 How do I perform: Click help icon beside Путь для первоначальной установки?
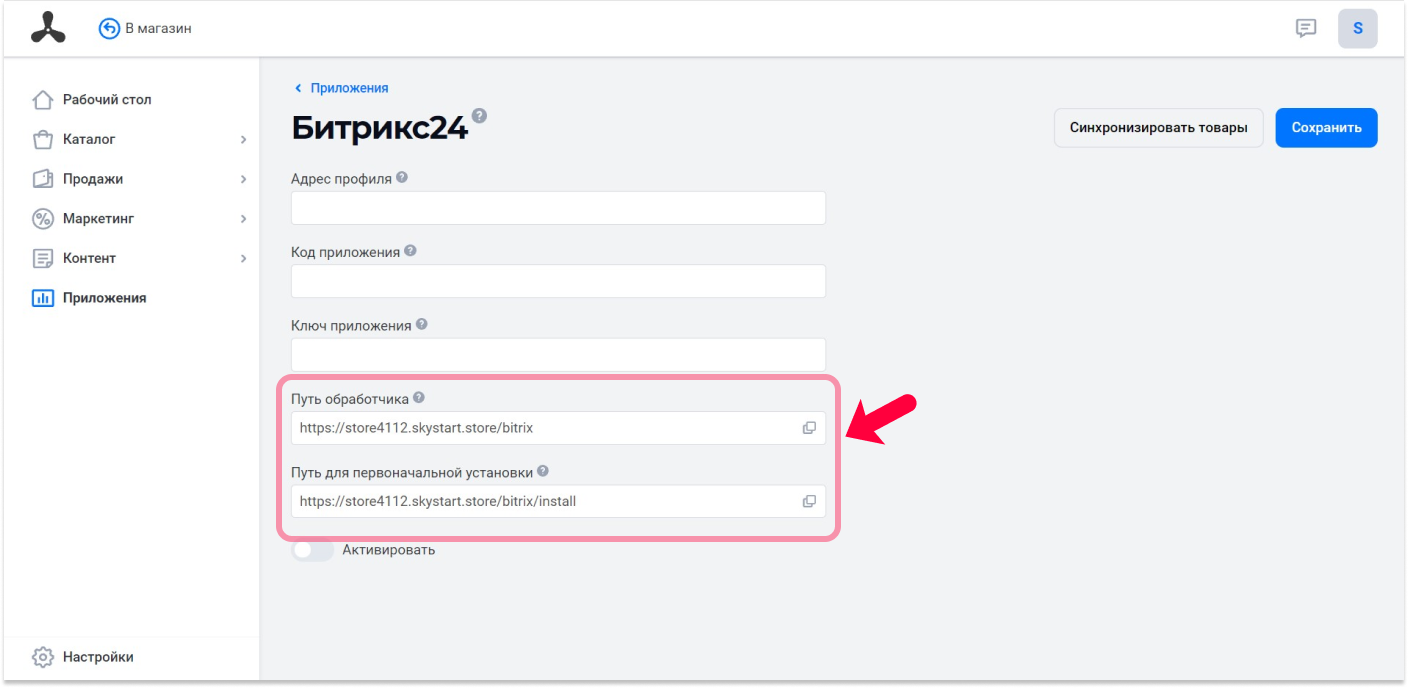(x=543, y=471)
